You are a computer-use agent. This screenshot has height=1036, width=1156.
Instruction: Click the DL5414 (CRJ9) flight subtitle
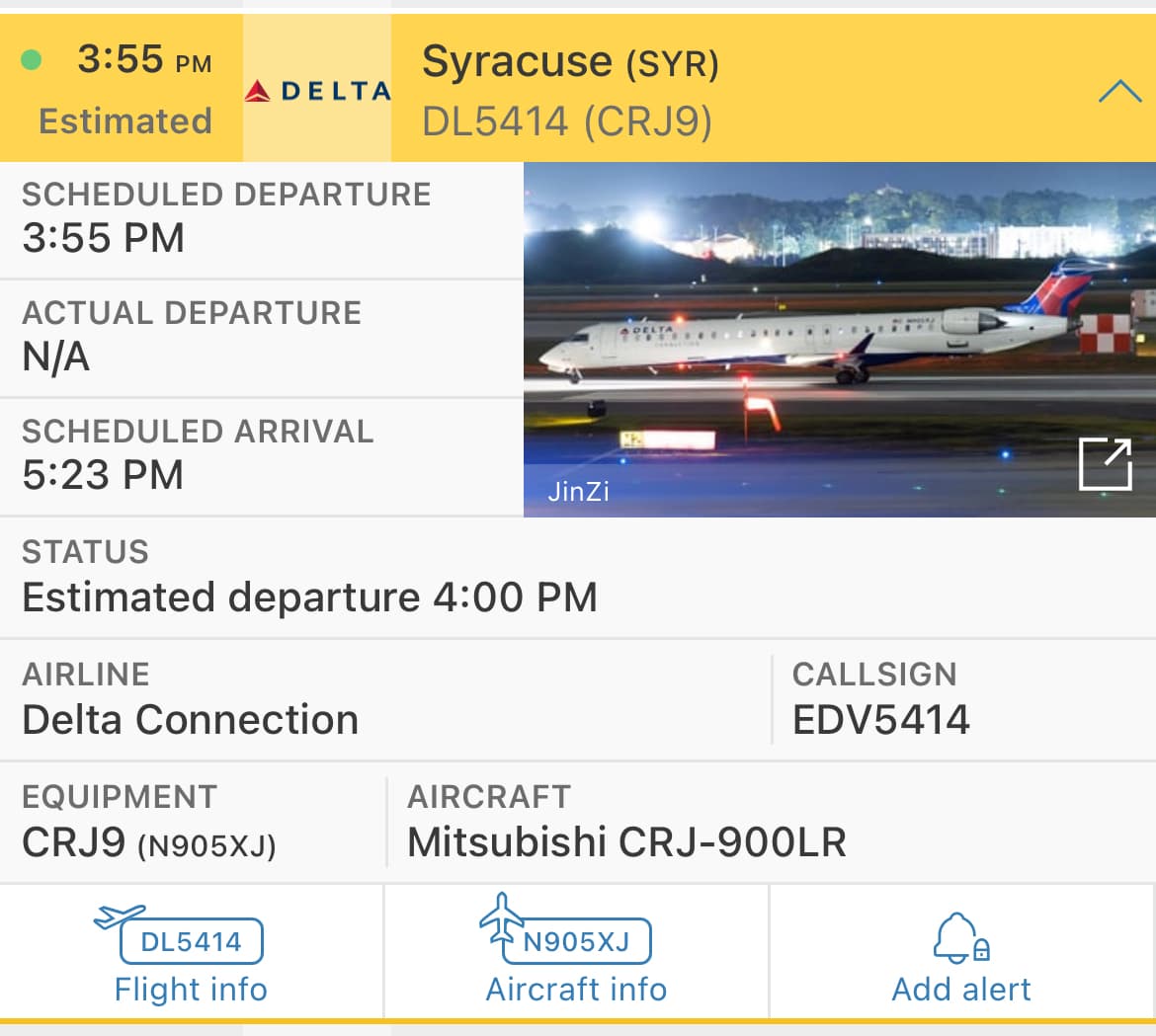click(566, 122)
